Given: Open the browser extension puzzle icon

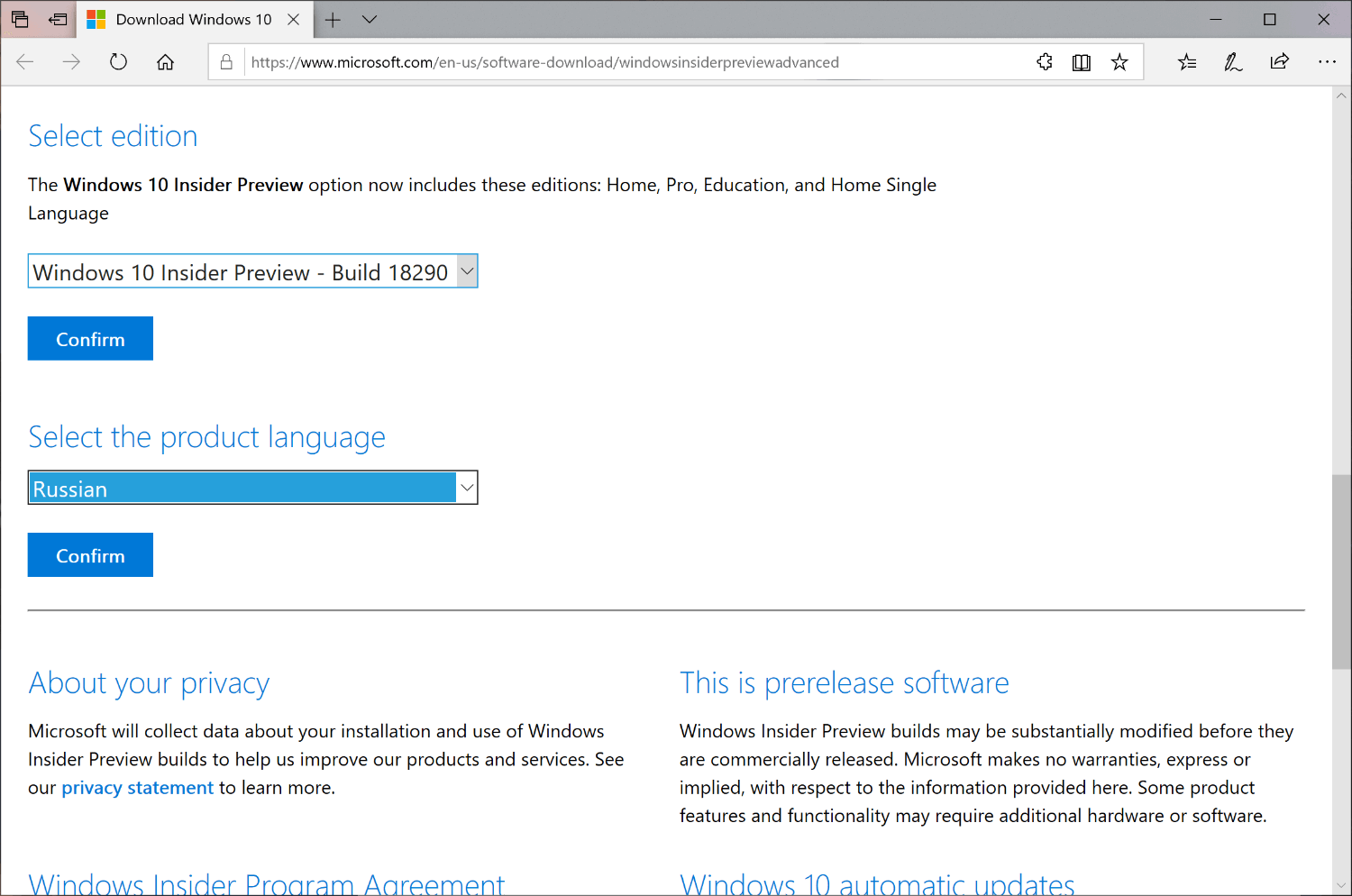Looking at the screenshot, I should pyautogui.click(x=1043, y=61).
